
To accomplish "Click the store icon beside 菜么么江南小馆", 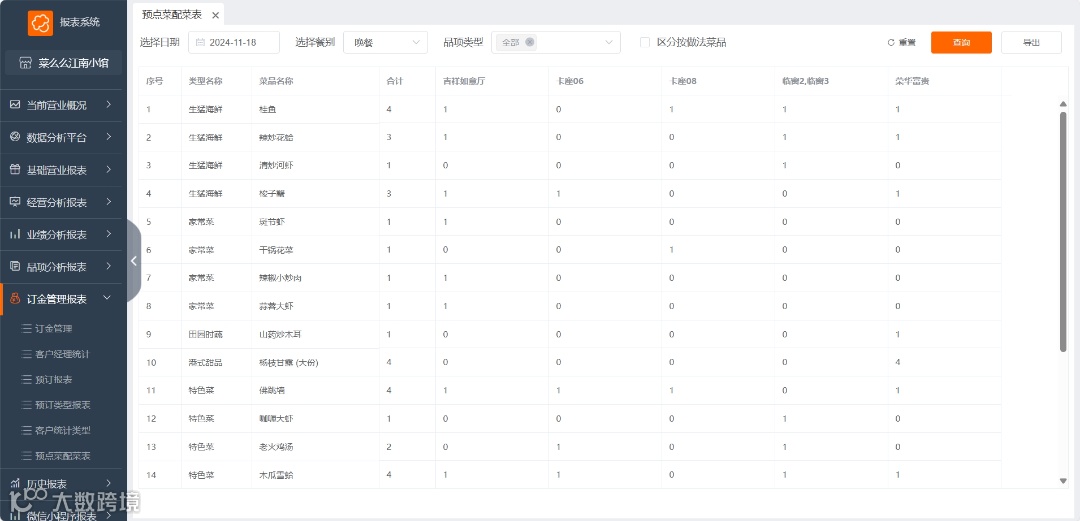I will (x=25, y=63).
